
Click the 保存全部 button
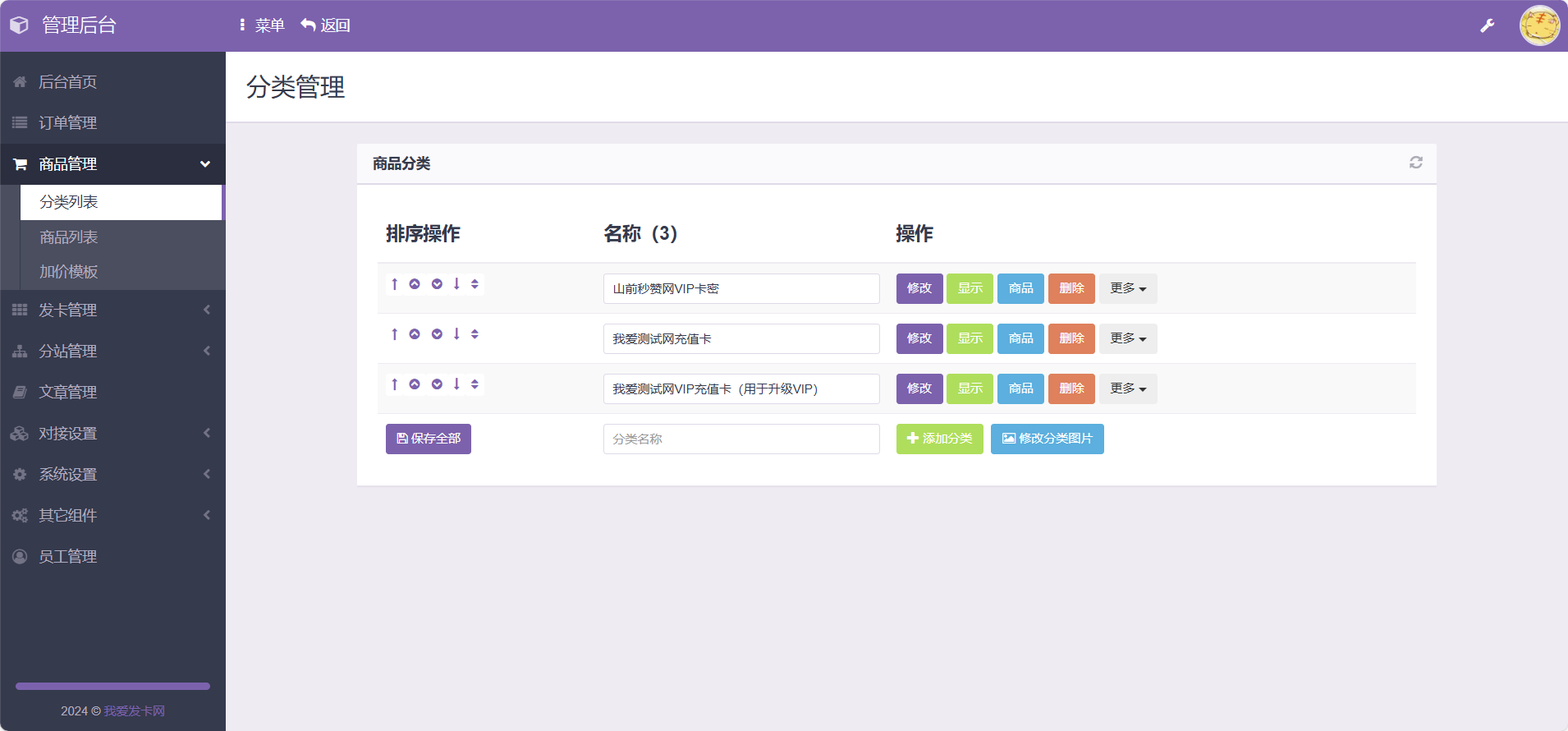click(x=429, y=439)
